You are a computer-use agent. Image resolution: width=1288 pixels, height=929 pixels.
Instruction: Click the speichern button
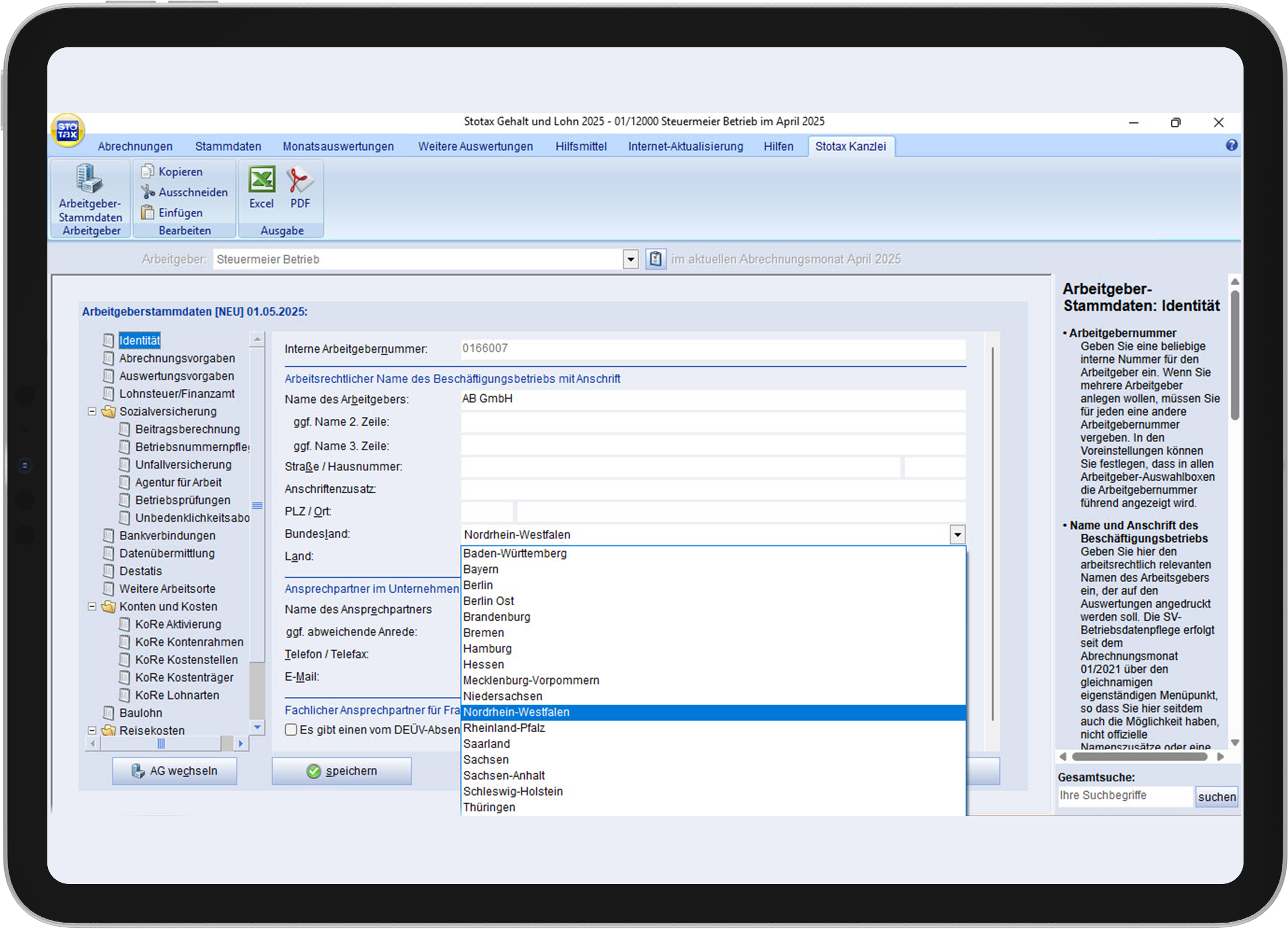coord(342,771)
